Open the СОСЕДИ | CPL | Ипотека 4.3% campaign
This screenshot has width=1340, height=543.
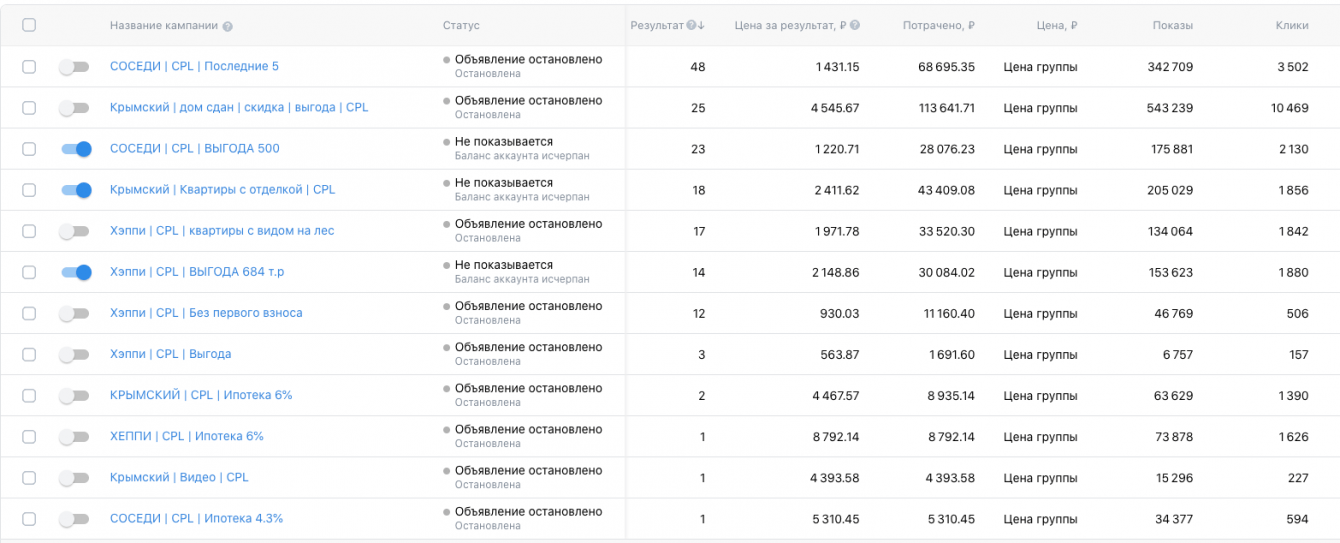[196, 519]
